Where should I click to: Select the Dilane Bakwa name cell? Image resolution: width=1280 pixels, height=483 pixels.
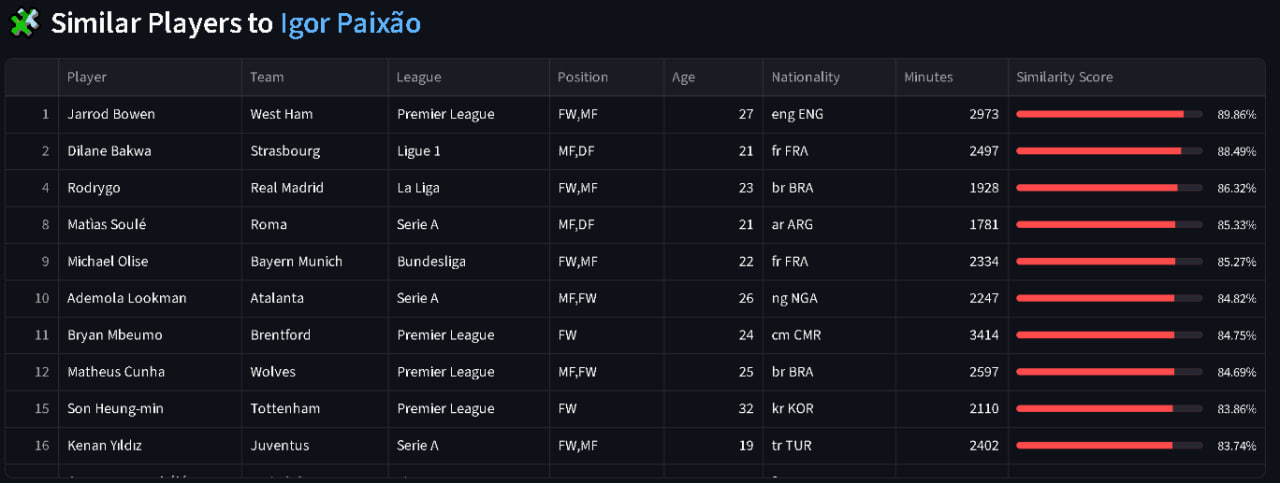[x=109, y=151]
